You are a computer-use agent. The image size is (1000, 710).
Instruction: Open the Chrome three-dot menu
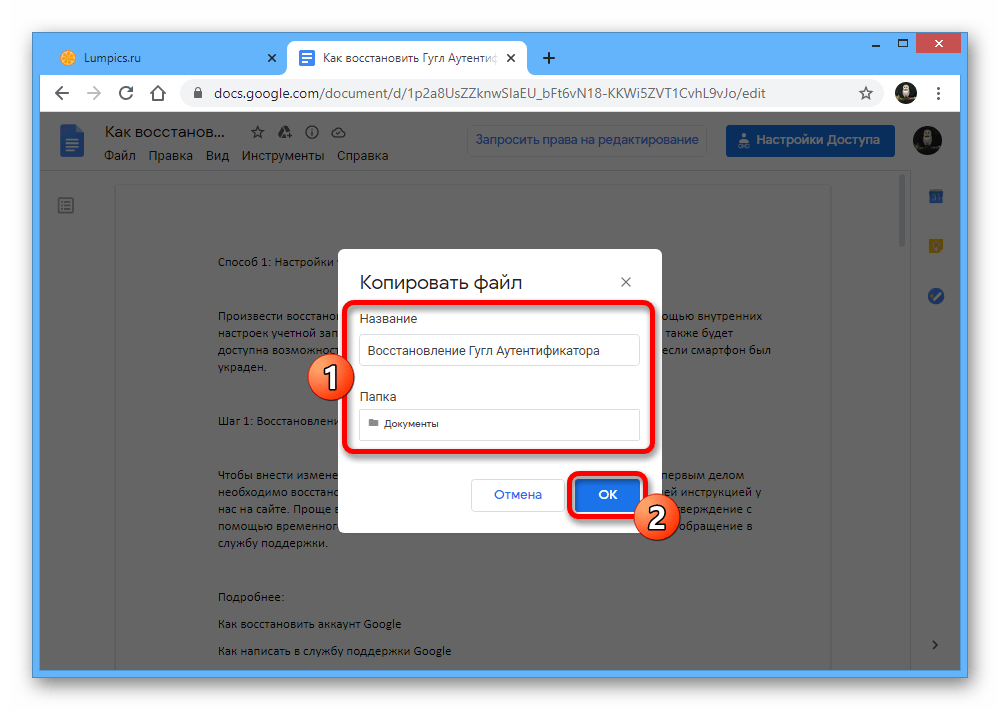938,93
